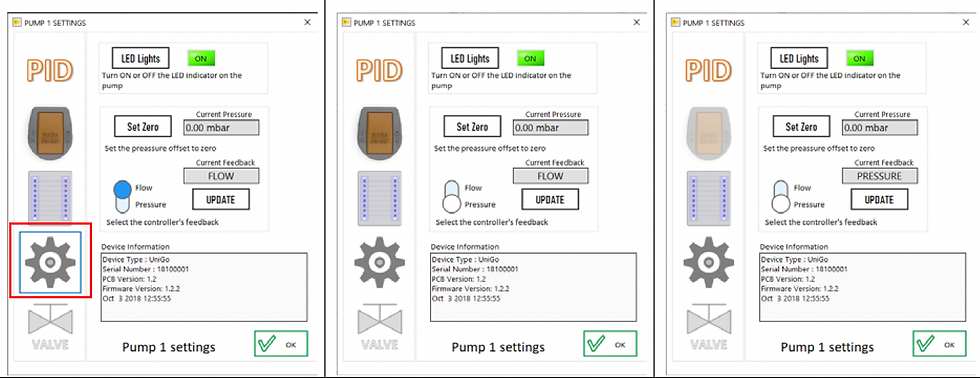Image resolution: width=980 pixels, height=378 pixels.
Task: Click 'Oct 3 2018 12:55:55' in right window
Action: click(x=795, y=299)
